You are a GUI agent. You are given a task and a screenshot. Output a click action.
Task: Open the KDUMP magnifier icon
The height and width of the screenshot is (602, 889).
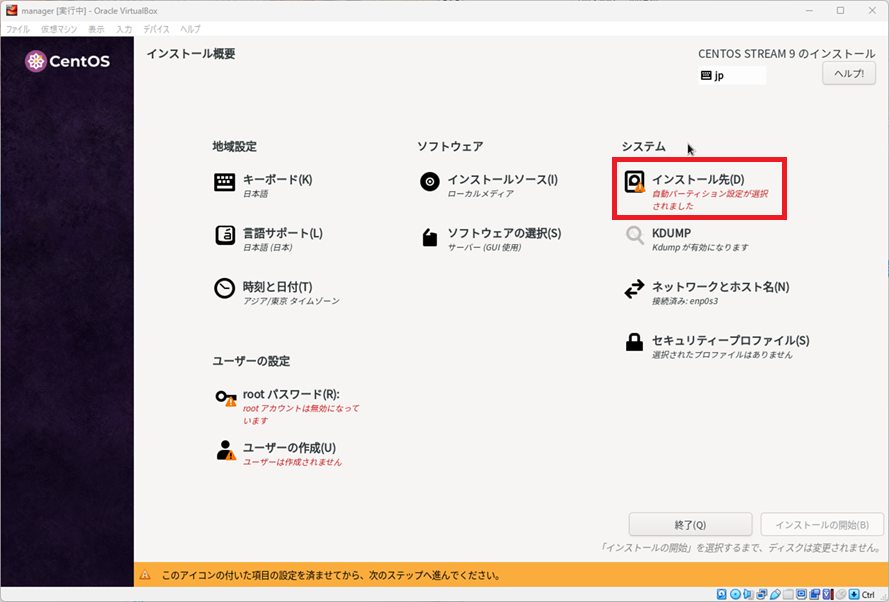[x=634, y=235]
